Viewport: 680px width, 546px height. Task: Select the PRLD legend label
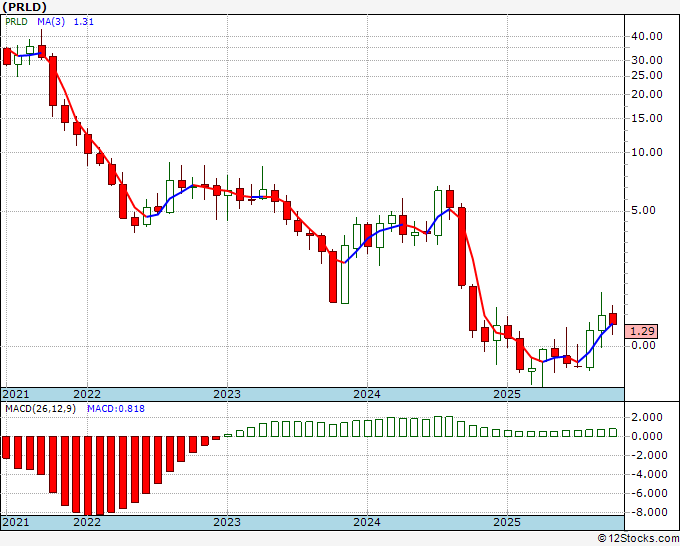coord(16,22)
